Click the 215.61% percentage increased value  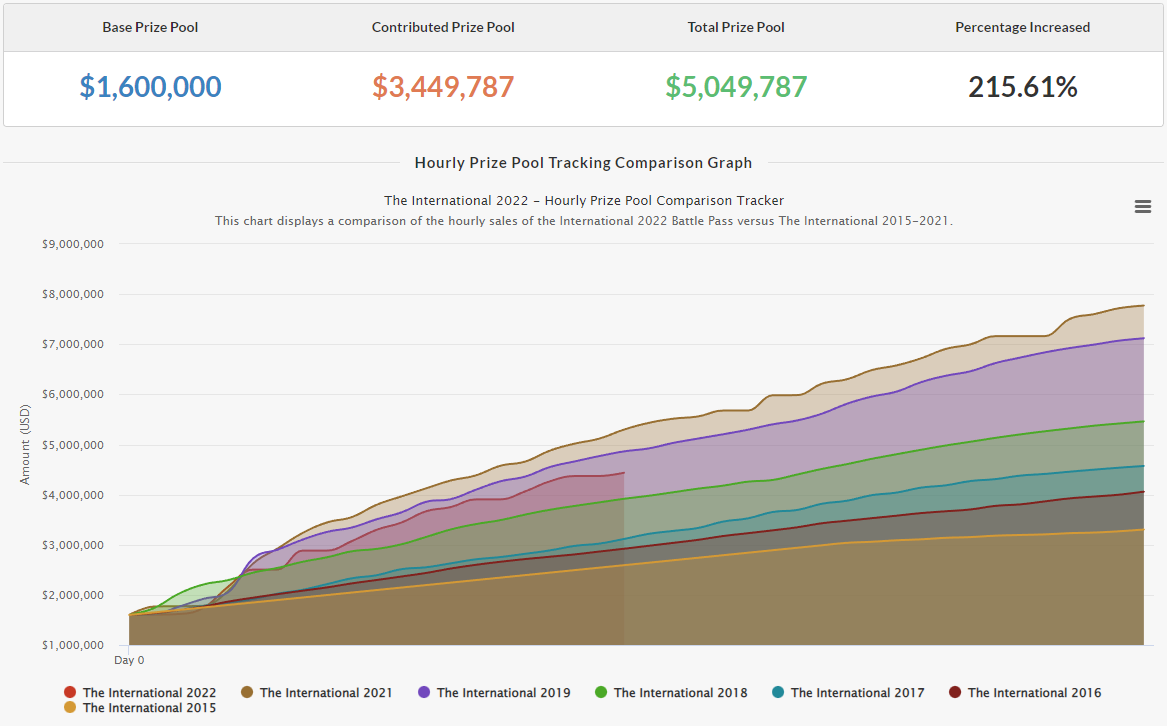1022,87
